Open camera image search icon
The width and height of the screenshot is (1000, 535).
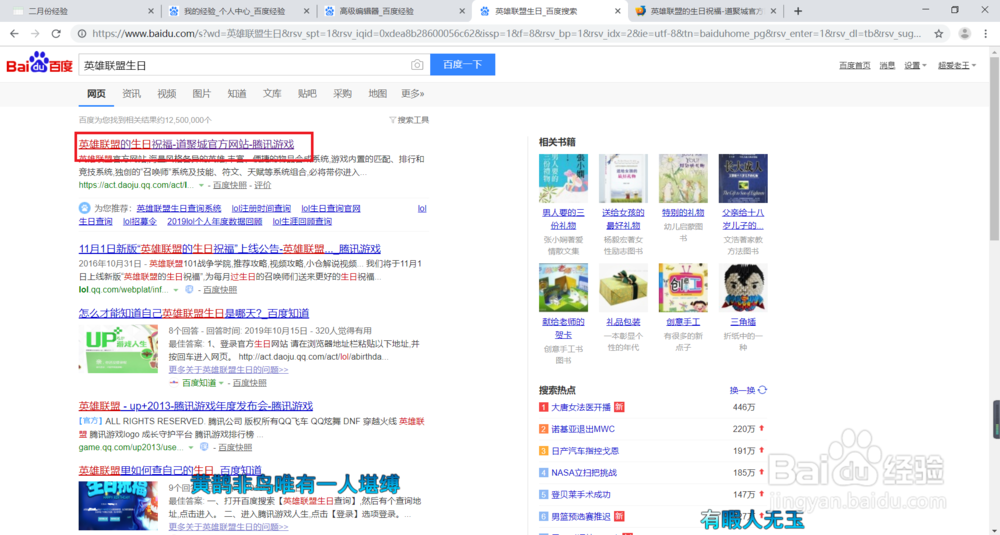(x=417, y=65)
